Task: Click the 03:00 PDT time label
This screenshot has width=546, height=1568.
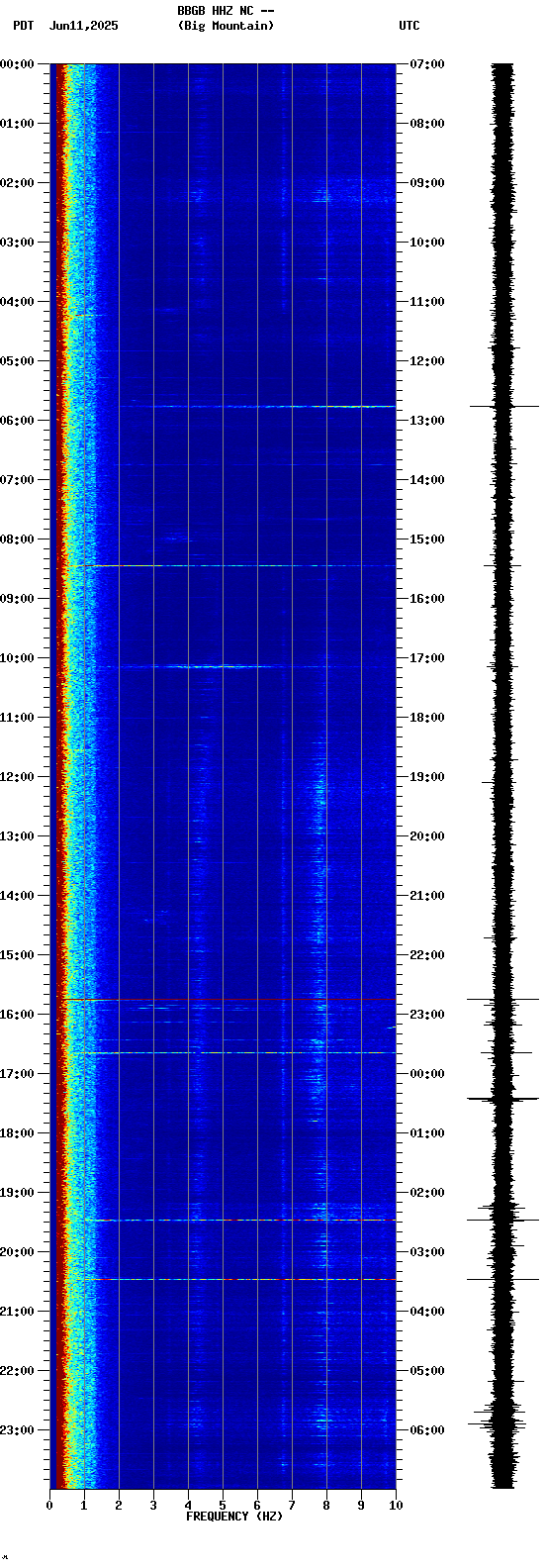Action: 18,243
